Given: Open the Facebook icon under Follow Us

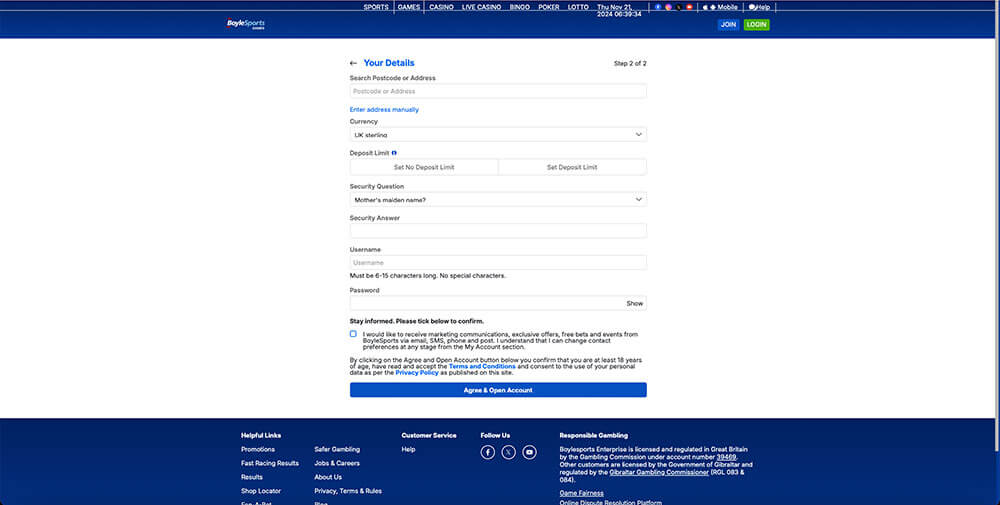Looking at the screenshot, I should click(487, 452).
